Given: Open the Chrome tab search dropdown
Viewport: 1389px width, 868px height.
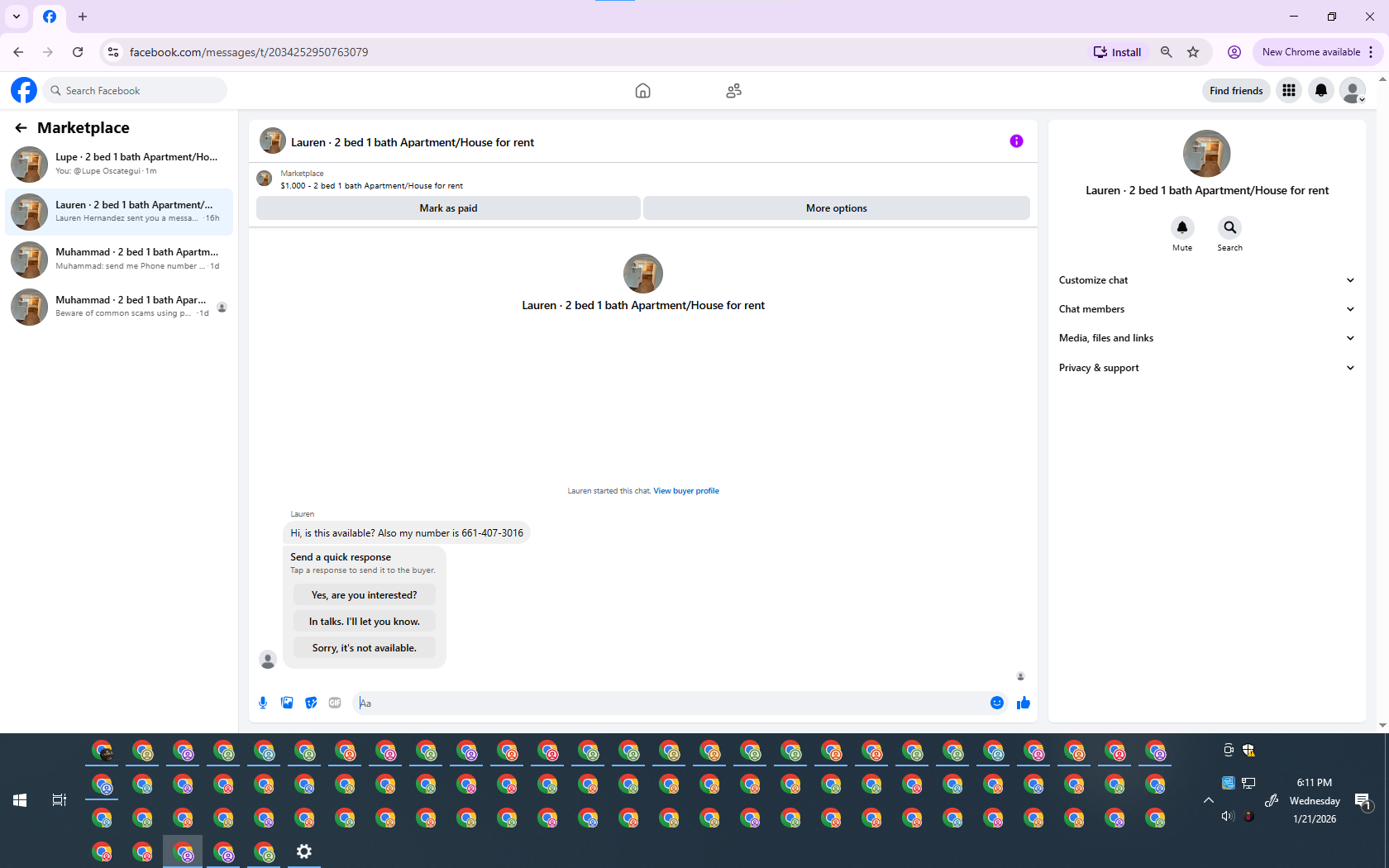Looking at the screenshot, I should (x=17, y=17).
